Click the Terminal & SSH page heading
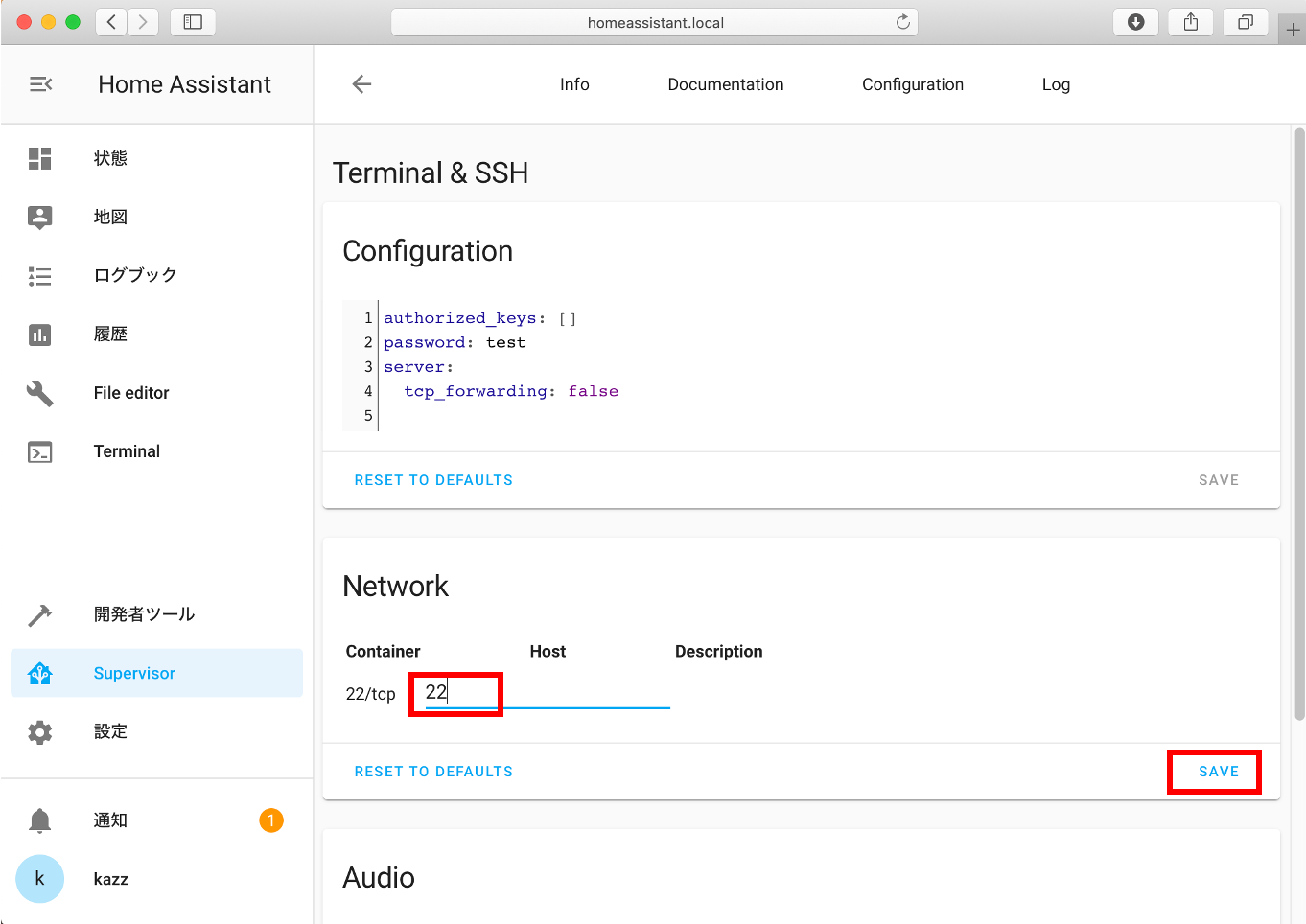The image size is (1306, 924). (431, 173)
